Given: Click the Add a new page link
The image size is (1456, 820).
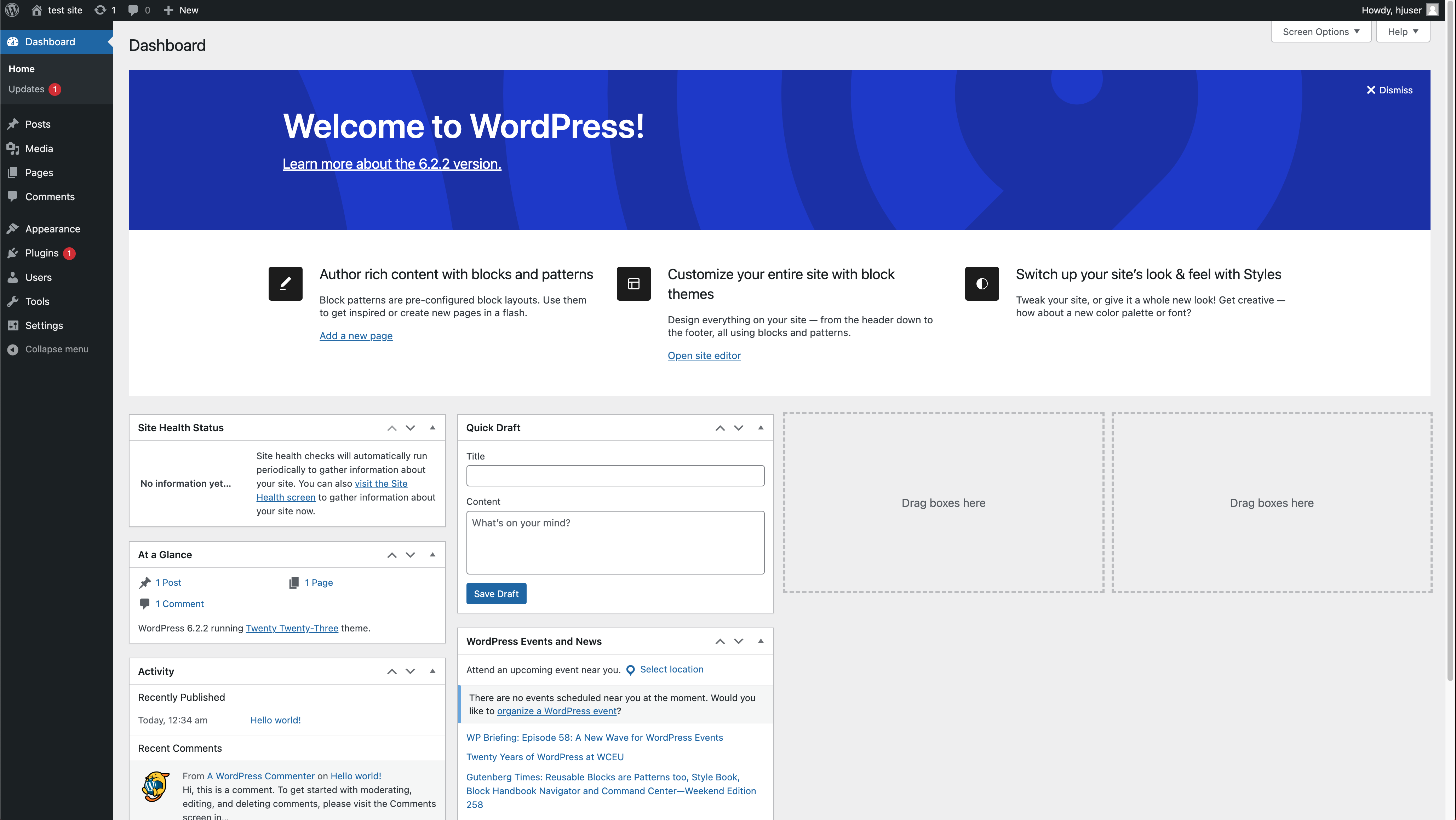Looking at the screenshot, I should (356, 336).
